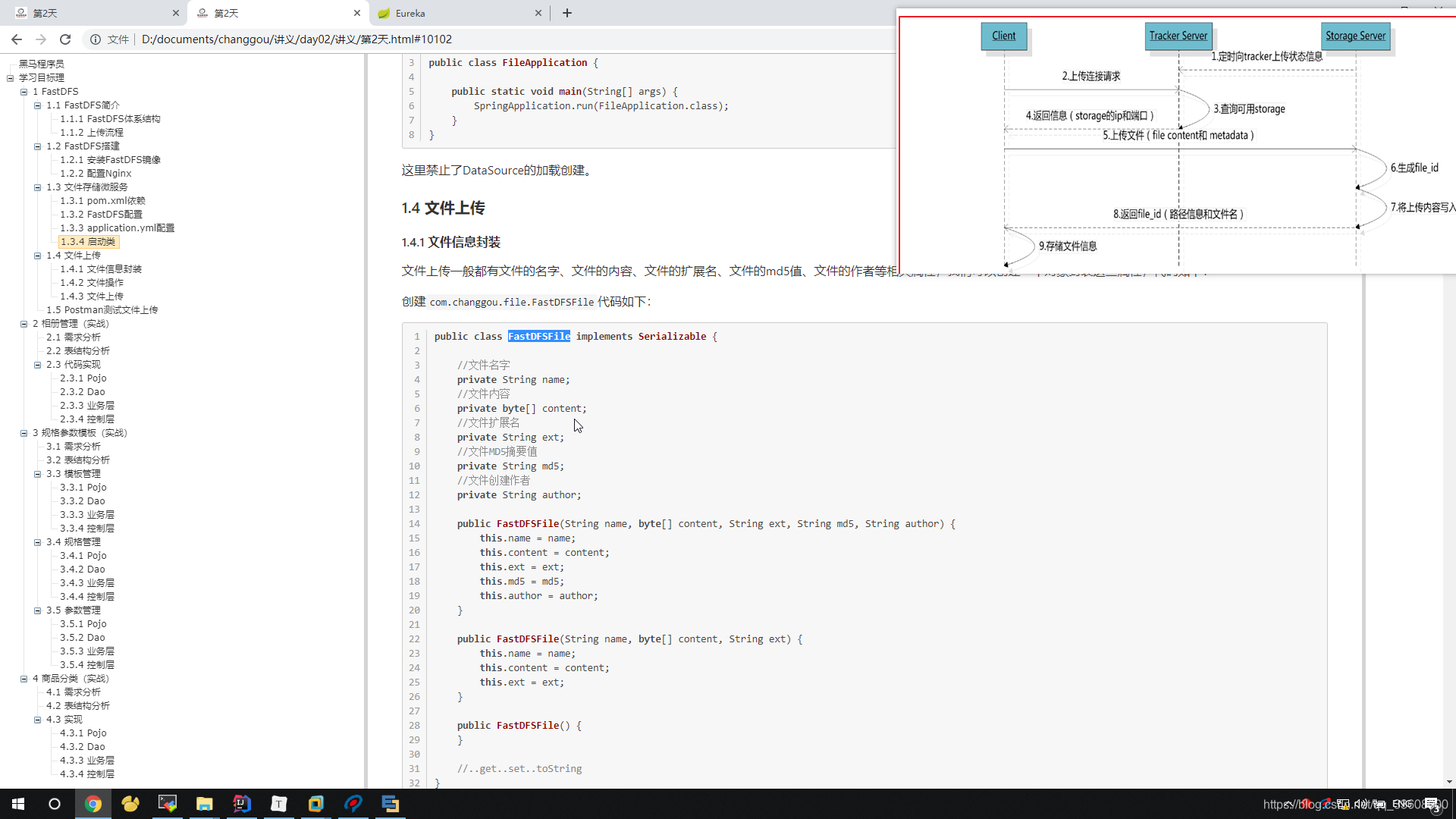The height and width of the screenshot is (819, 1456).
Task: Open the yellow square app on taskbar
Action: 316,804
